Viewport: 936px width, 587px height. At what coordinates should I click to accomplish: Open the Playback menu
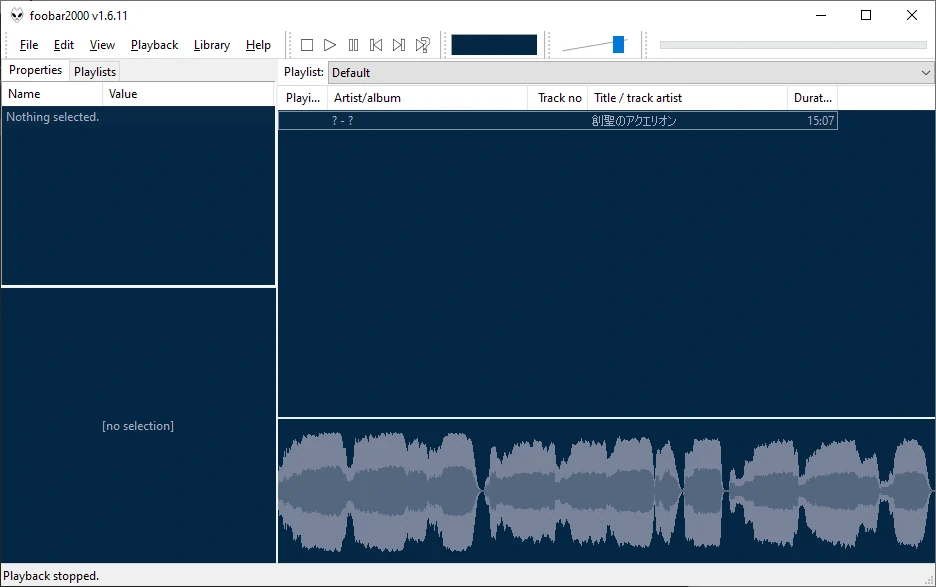(x=154, y=45)
